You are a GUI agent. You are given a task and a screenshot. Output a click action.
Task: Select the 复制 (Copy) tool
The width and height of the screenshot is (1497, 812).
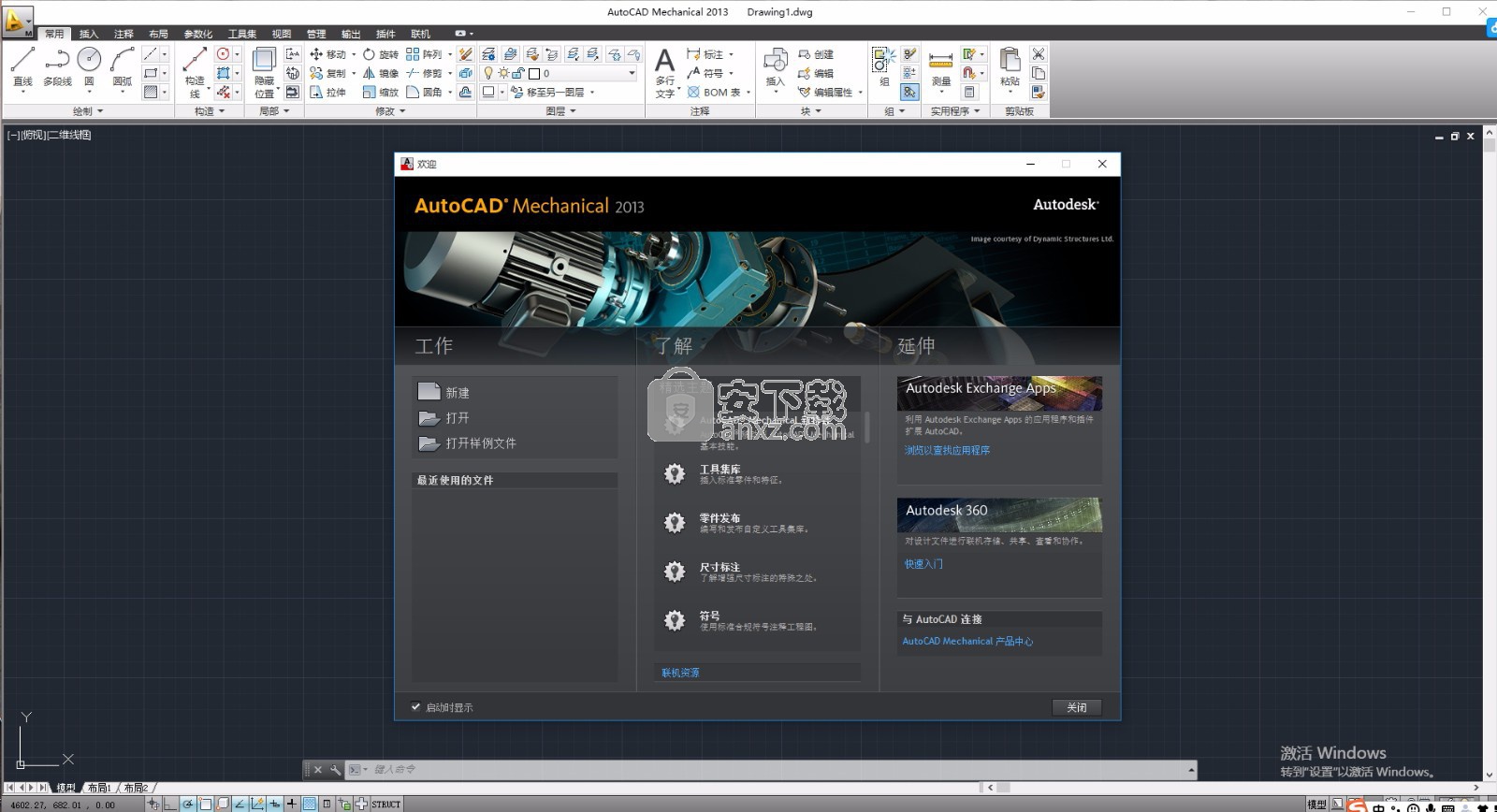(x=328, y=73)
